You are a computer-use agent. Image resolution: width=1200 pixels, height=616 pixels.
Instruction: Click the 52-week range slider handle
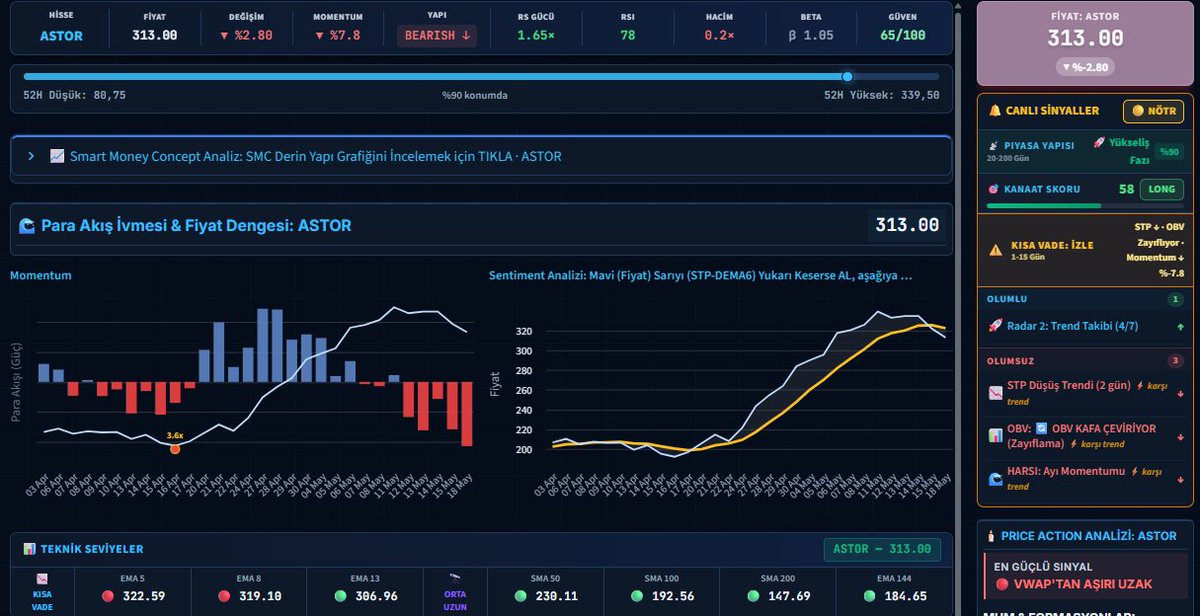[847, 76]
